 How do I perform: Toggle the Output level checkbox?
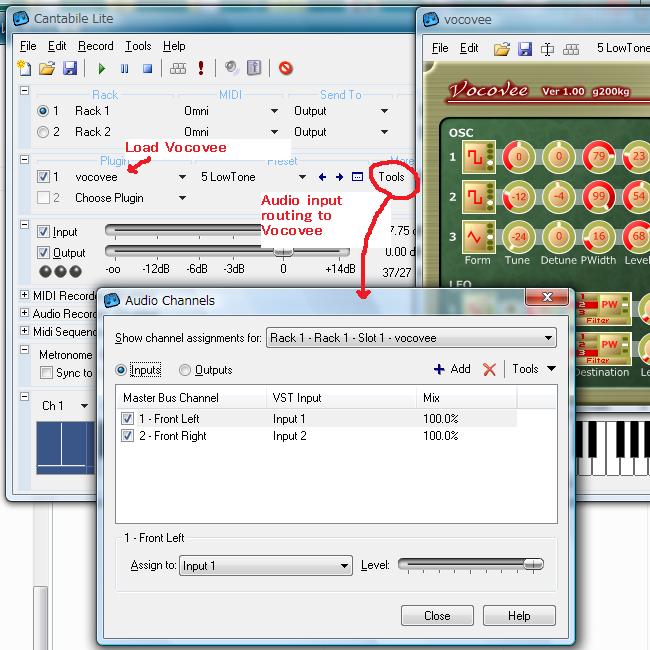(x=44, y=252)
